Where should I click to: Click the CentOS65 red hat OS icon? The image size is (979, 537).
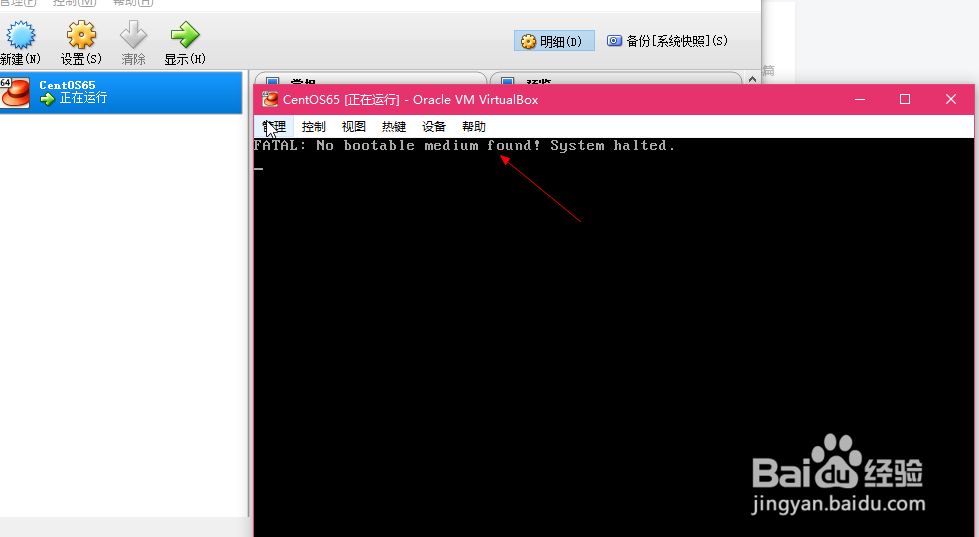(x=15, y=92)
